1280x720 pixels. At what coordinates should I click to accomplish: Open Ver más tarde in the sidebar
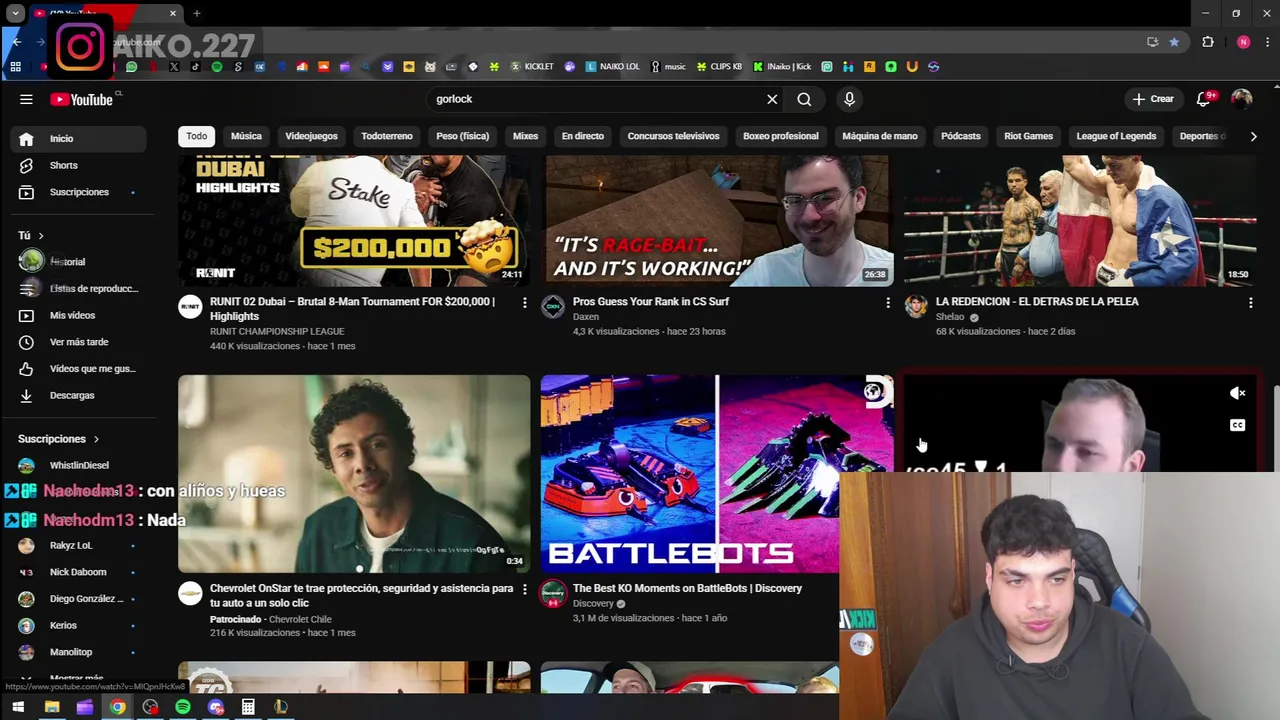click(79, 342)
